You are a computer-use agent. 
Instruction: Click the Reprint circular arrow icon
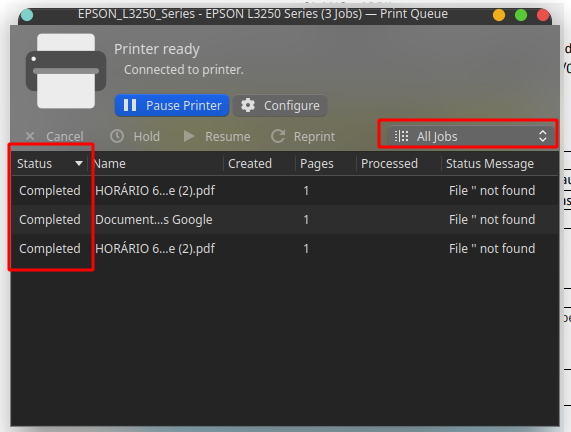pos(278,136)
